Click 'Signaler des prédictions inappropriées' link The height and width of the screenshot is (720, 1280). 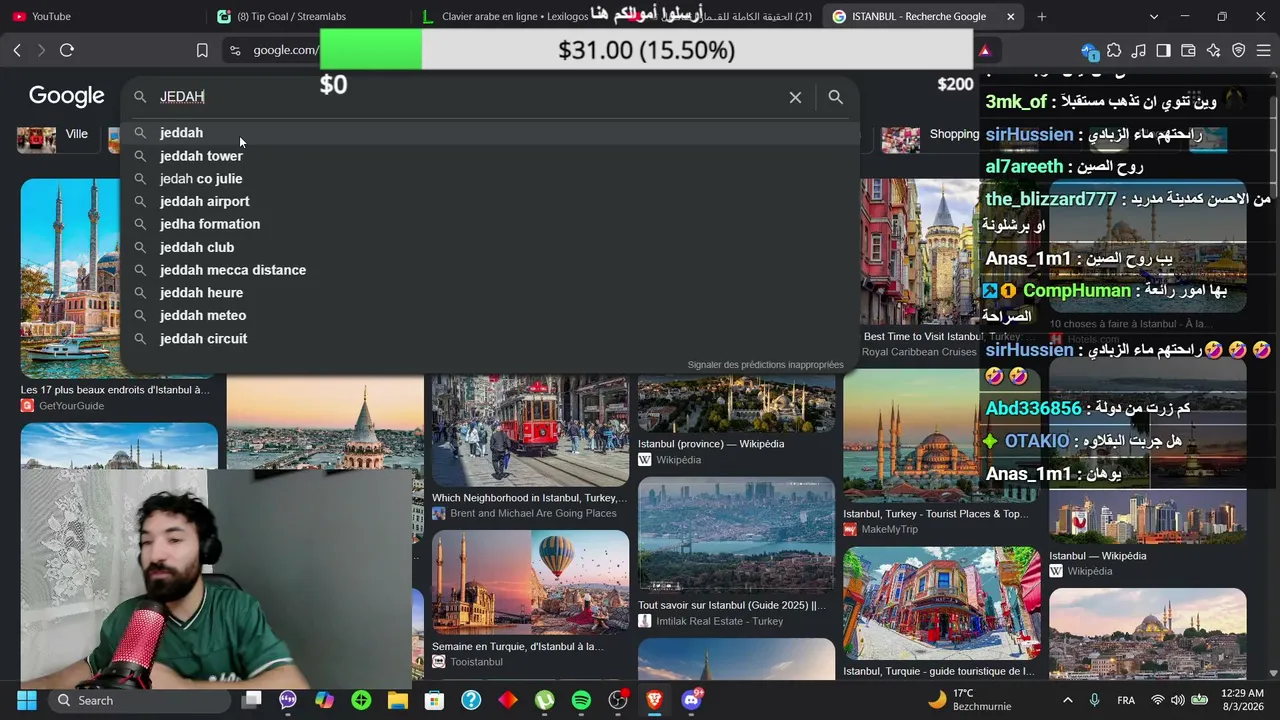[x=765, y=365]
